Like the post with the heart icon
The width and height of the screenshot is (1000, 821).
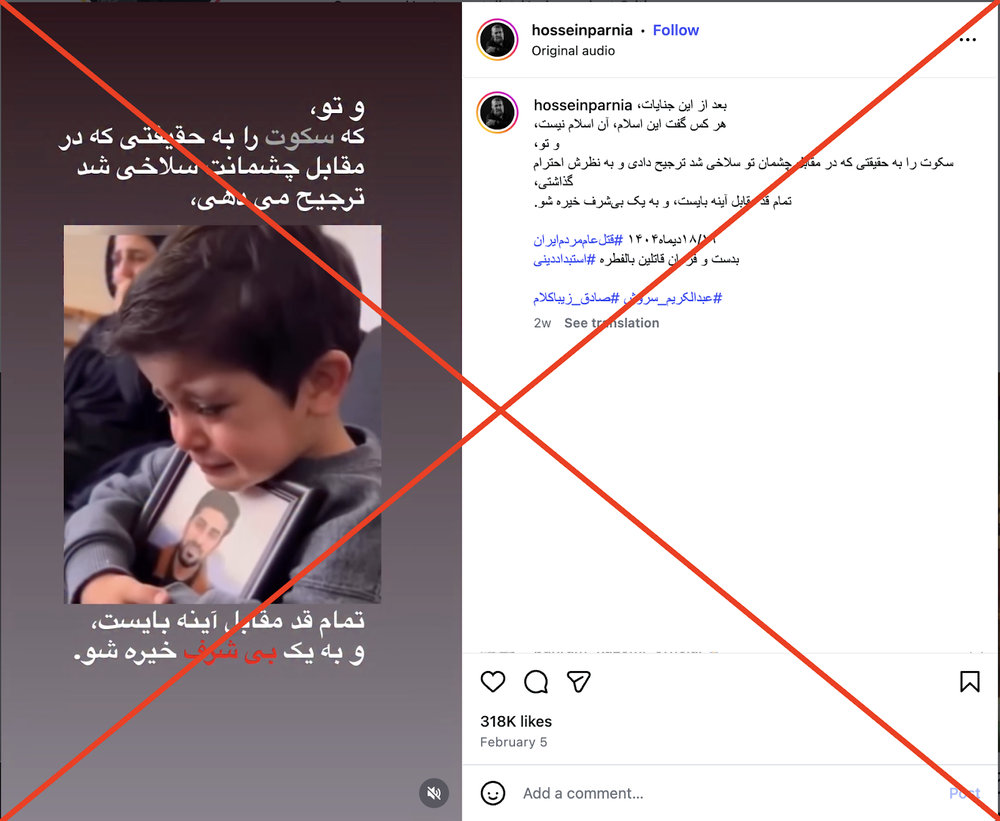point(492,682)
